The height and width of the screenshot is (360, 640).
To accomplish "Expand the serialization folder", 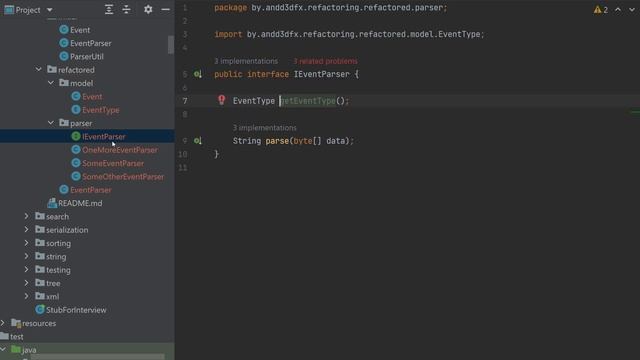I will point(27,230).
